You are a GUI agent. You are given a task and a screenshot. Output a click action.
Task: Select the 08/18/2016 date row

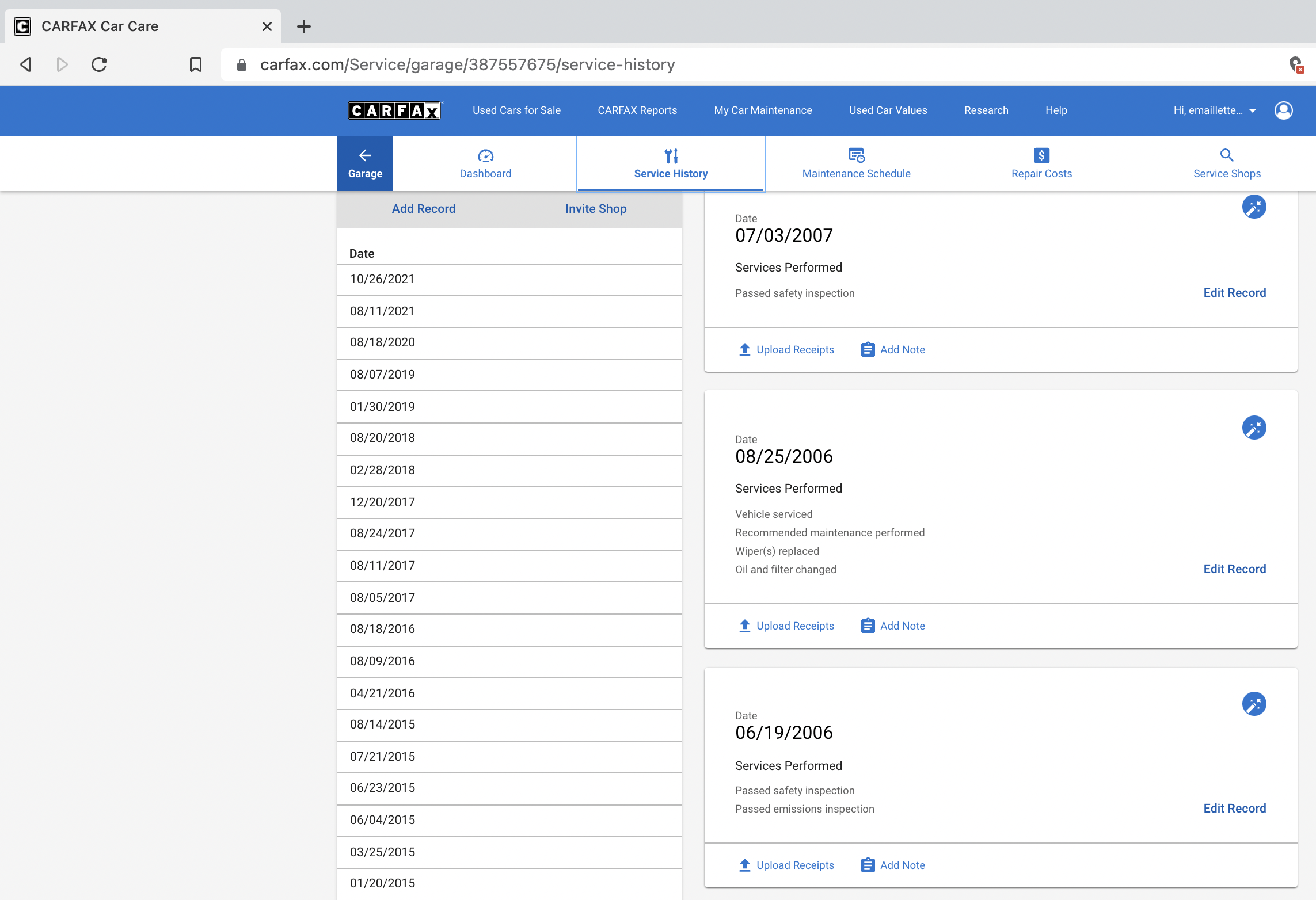(x=509, y=630)
